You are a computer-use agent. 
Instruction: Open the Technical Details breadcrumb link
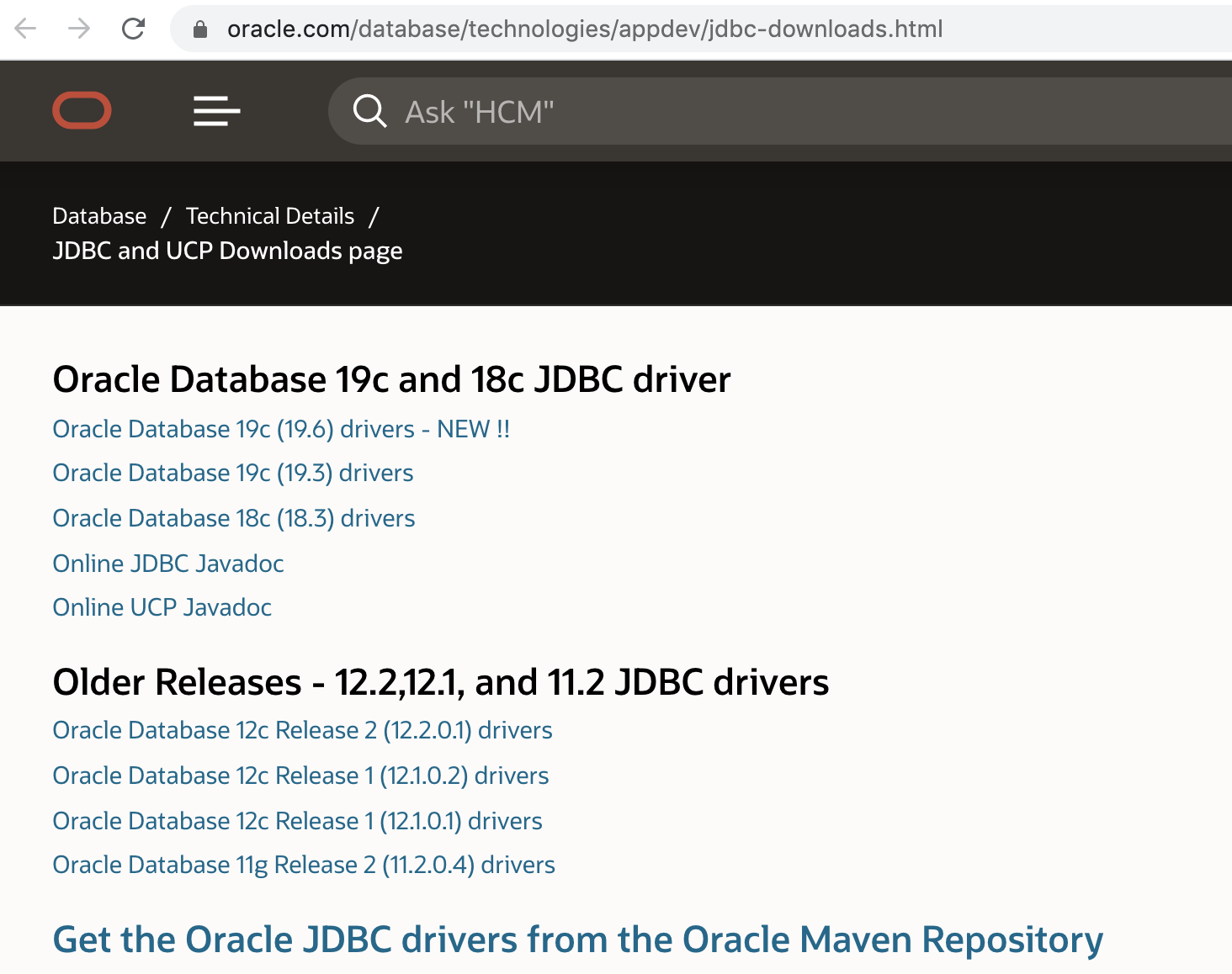270,216
